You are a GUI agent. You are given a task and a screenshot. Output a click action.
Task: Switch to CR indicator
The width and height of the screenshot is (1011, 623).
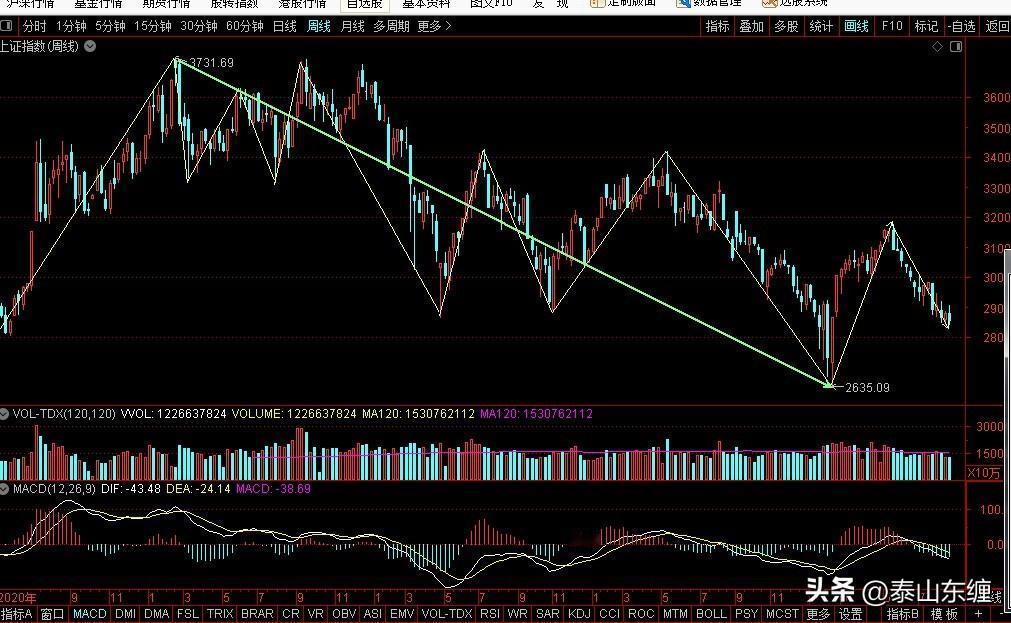[291, 614]
